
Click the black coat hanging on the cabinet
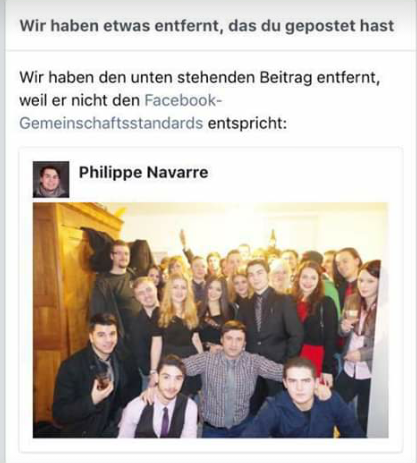(x=97, y=248)
